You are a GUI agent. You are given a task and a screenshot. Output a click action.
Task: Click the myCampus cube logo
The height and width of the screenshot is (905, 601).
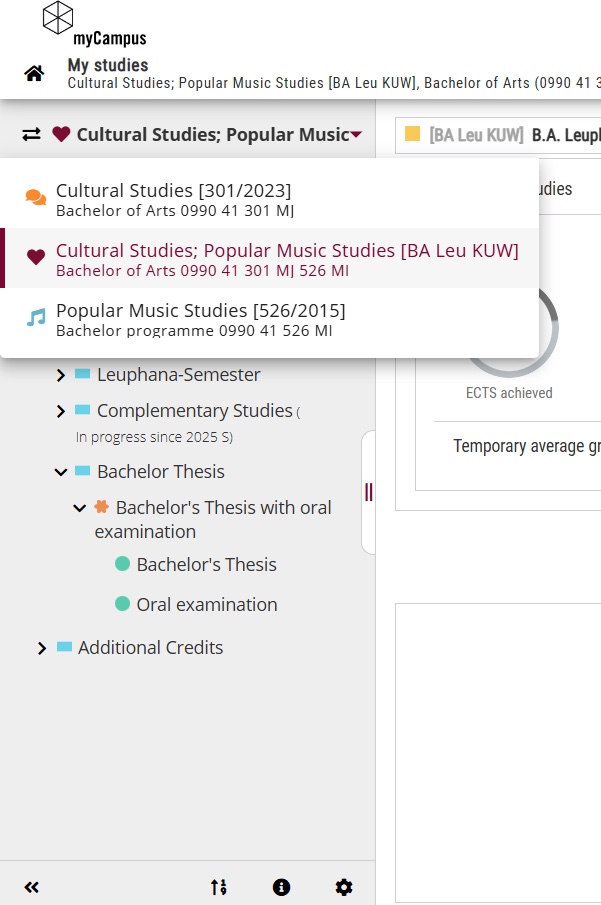click(58, 17)
